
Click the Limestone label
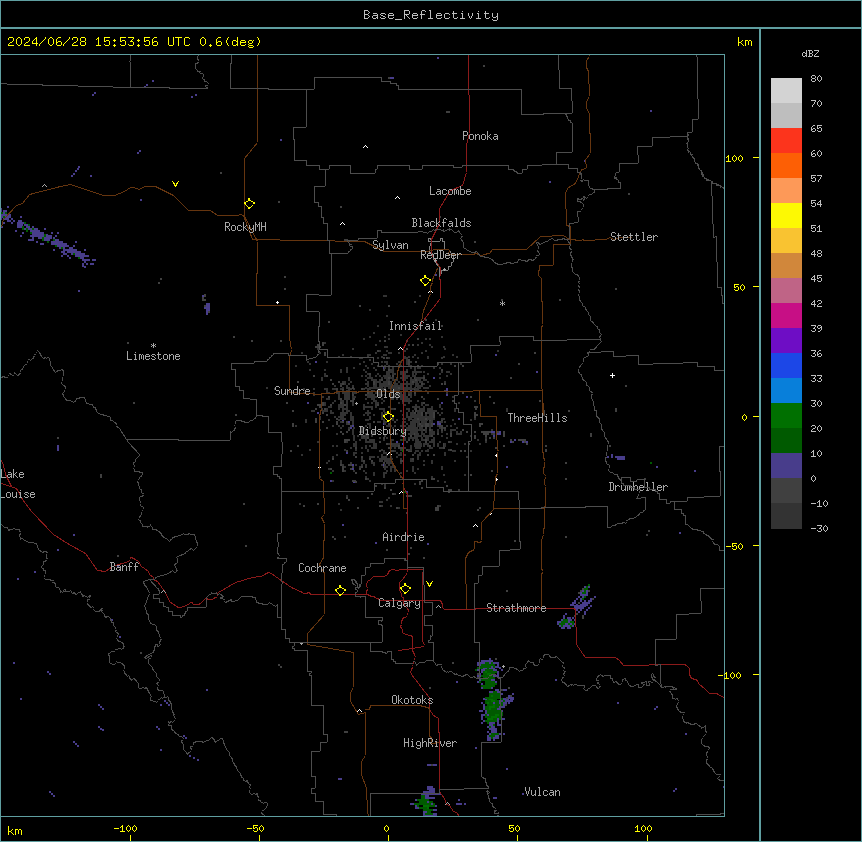pyautogui.click(x=153, y=356)
